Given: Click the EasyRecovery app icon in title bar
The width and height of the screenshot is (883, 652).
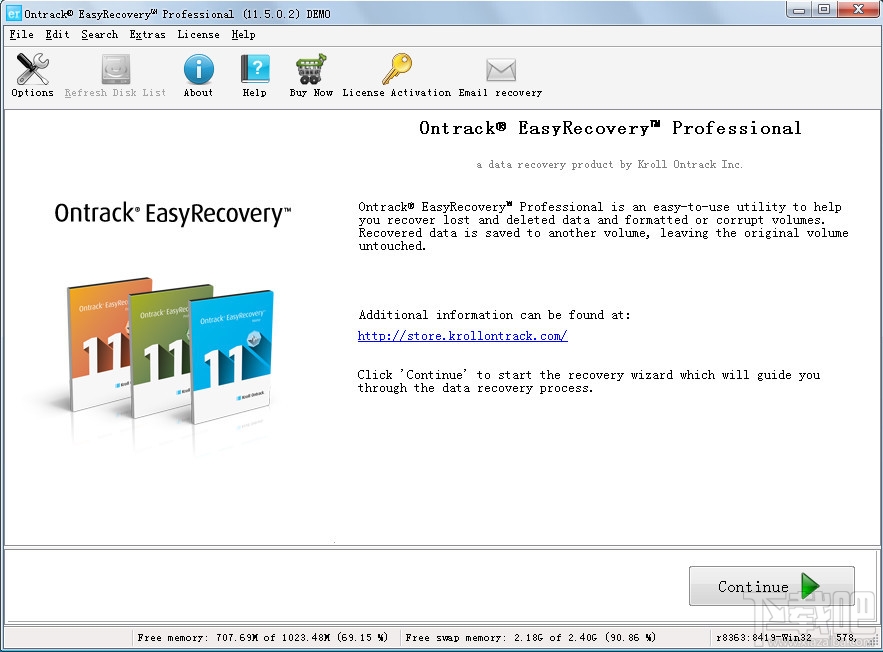Looking at the screenshot, I should (14, 13).
